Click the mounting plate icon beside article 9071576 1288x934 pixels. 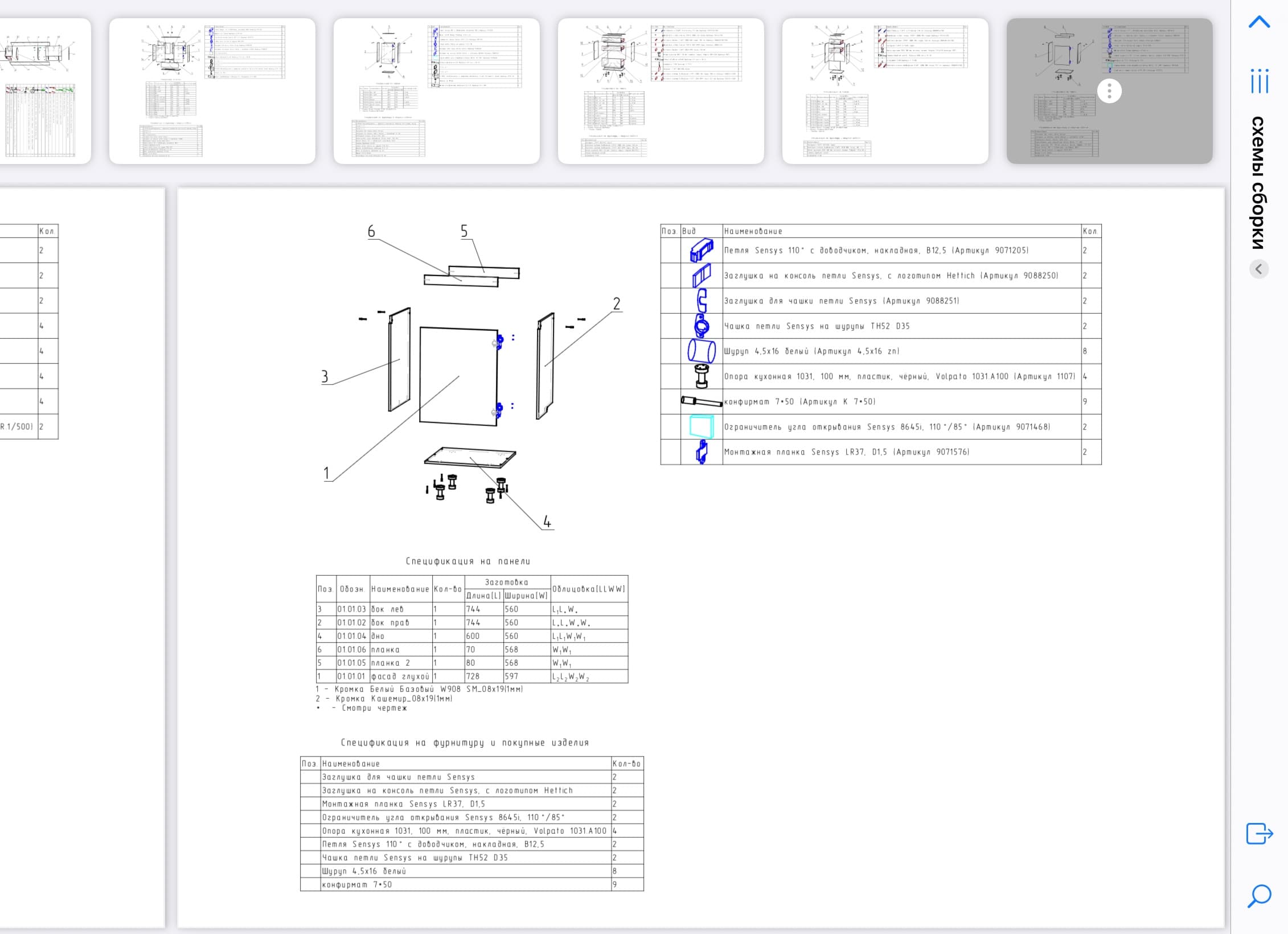[702, 452]
